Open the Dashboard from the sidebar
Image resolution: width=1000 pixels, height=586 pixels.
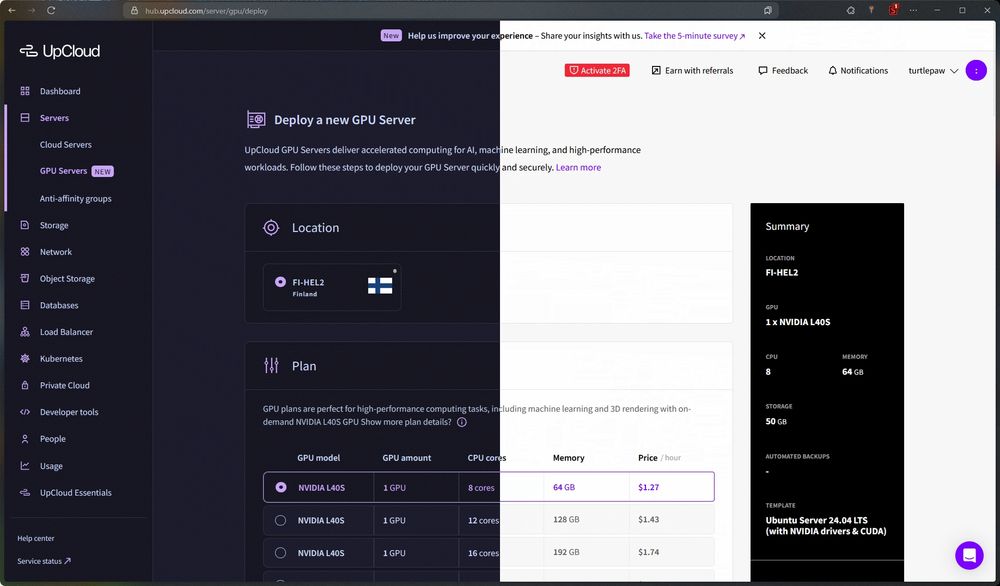click(60, 91)
